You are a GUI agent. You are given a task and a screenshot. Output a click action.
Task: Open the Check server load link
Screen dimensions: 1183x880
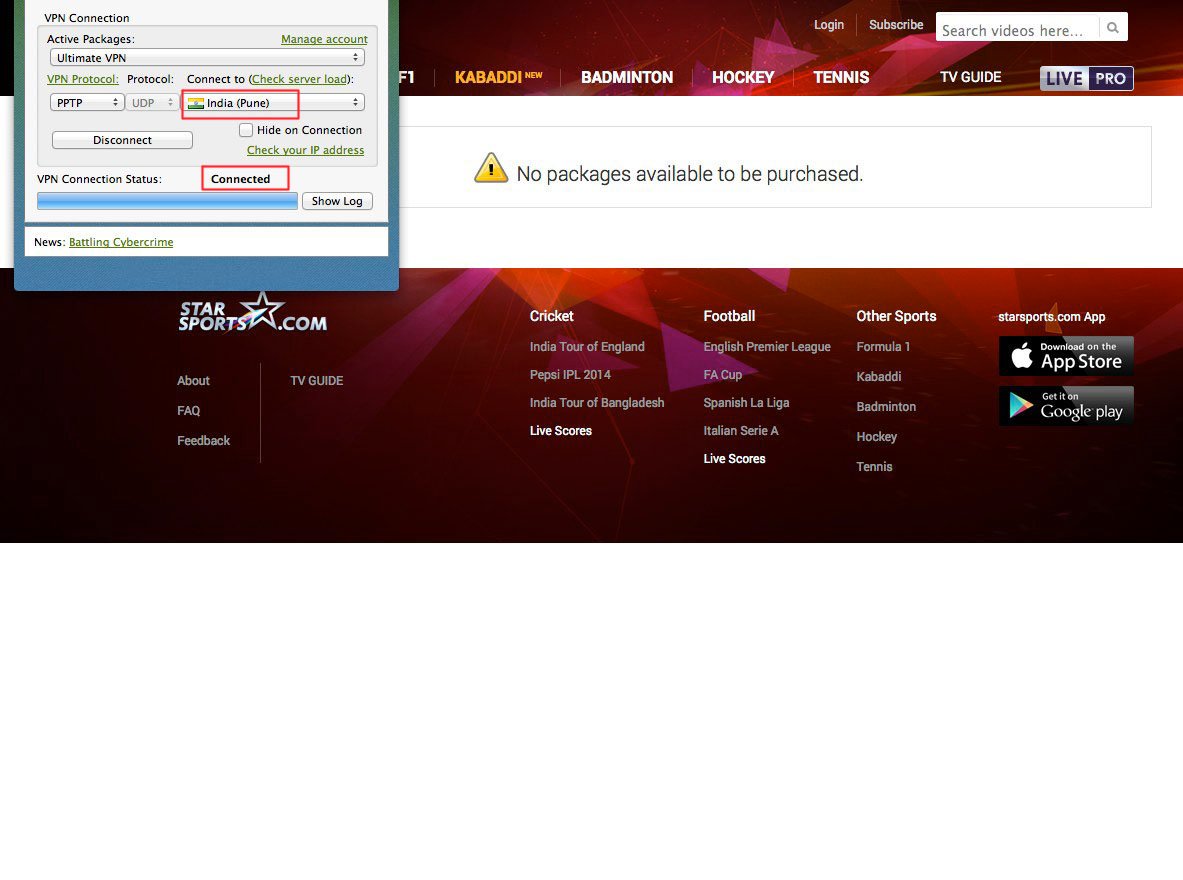[300, 79]
